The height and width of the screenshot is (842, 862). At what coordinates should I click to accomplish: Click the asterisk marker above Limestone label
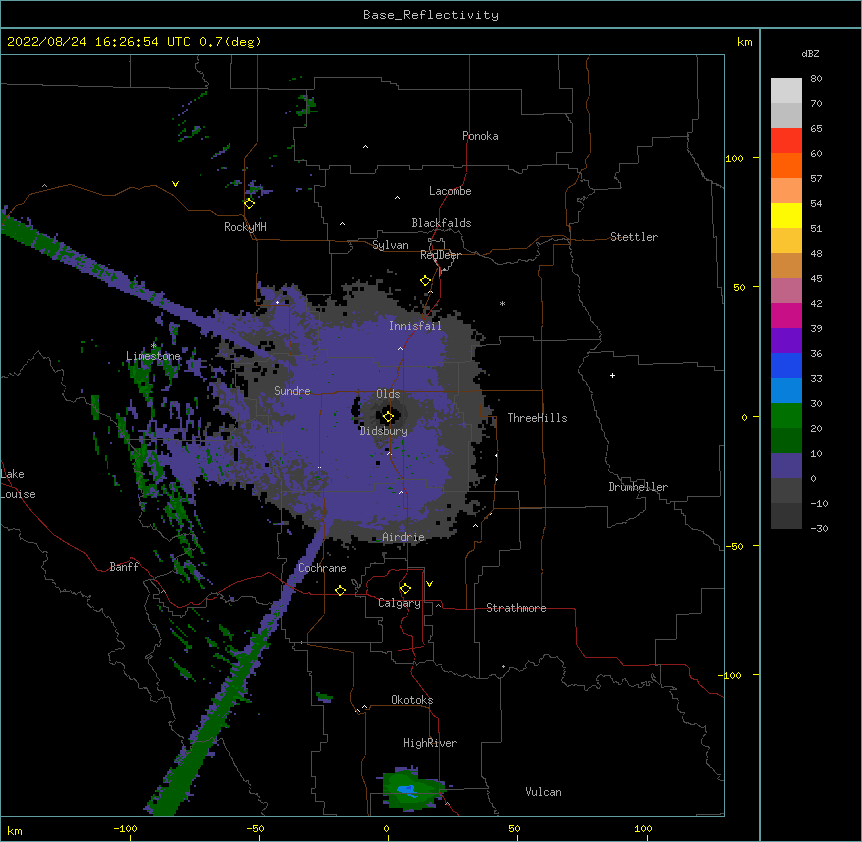tap(153, 345)
